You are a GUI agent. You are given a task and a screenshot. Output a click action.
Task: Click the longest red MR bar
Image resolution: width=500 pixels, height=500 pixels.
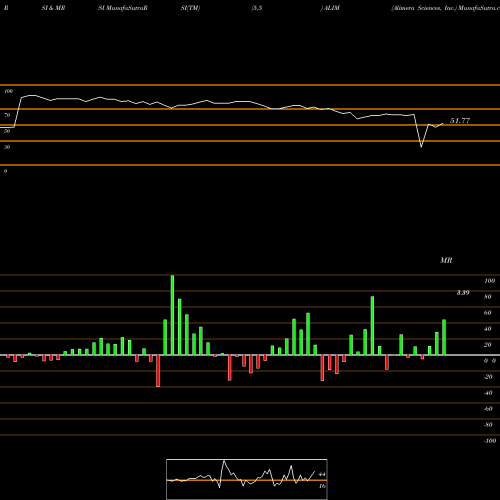158,371
